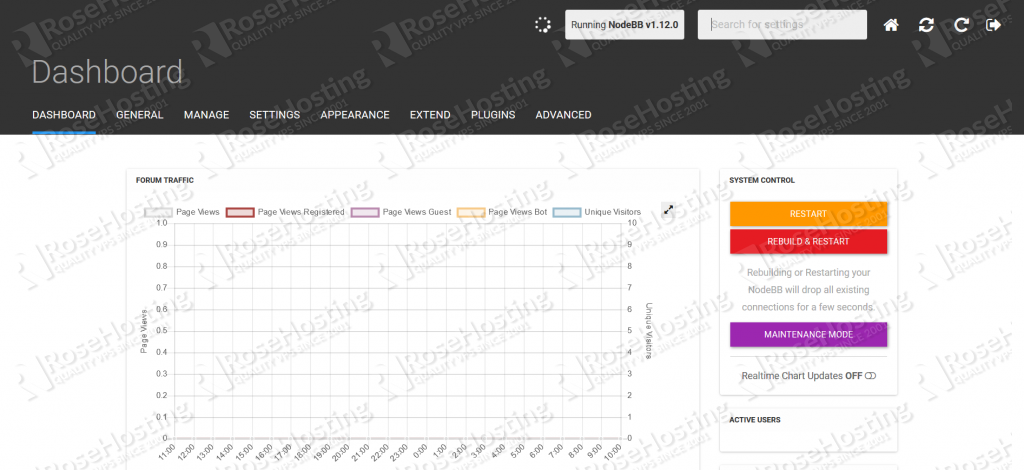The height and width of the screenshot is (470, 1024).
Task: Expand the Forum Traffic chart to fullscreen
Action: pyautogui.click(x=668, y=210)
